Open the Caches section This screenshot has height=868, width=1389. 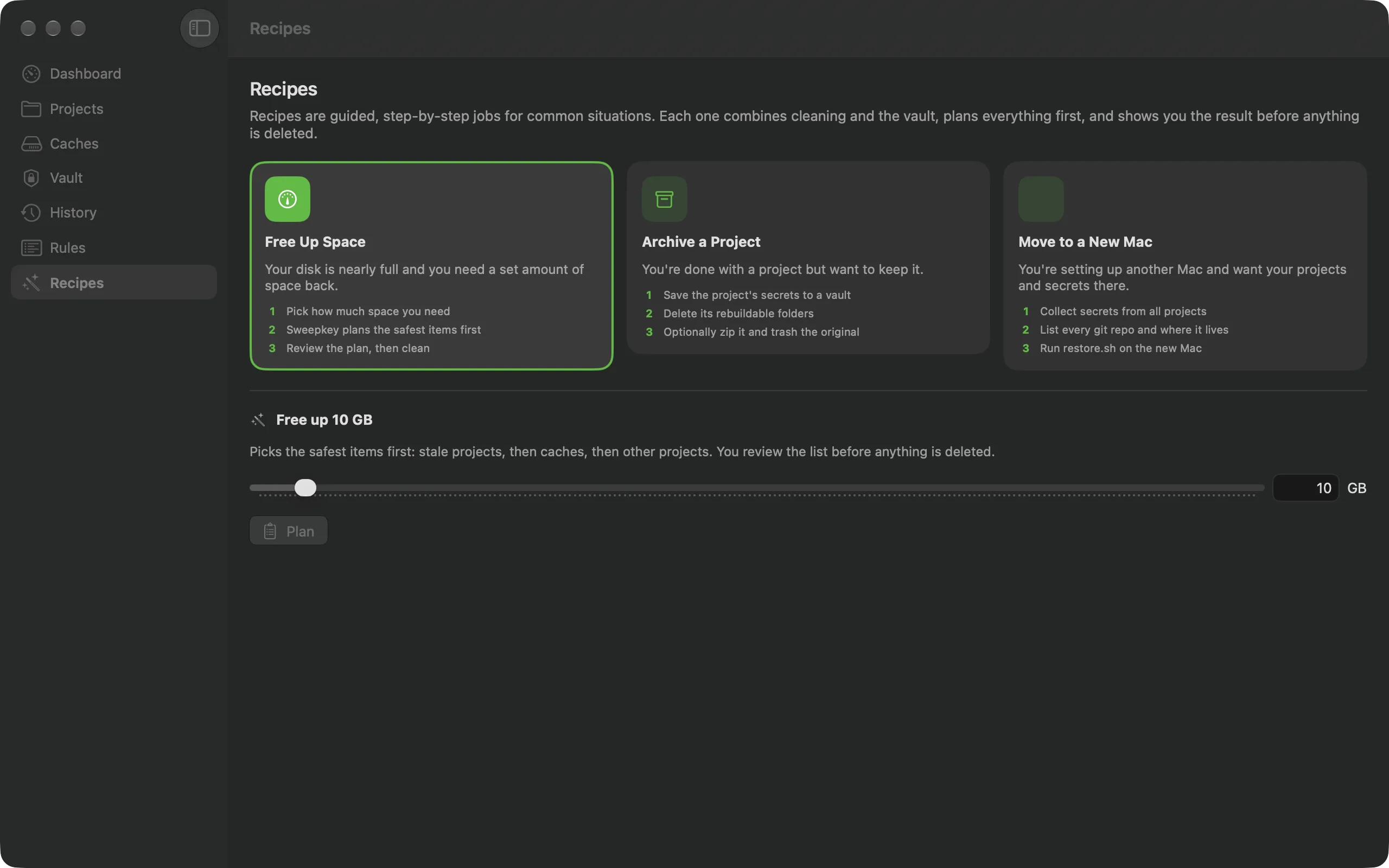(x=113, y=144)
